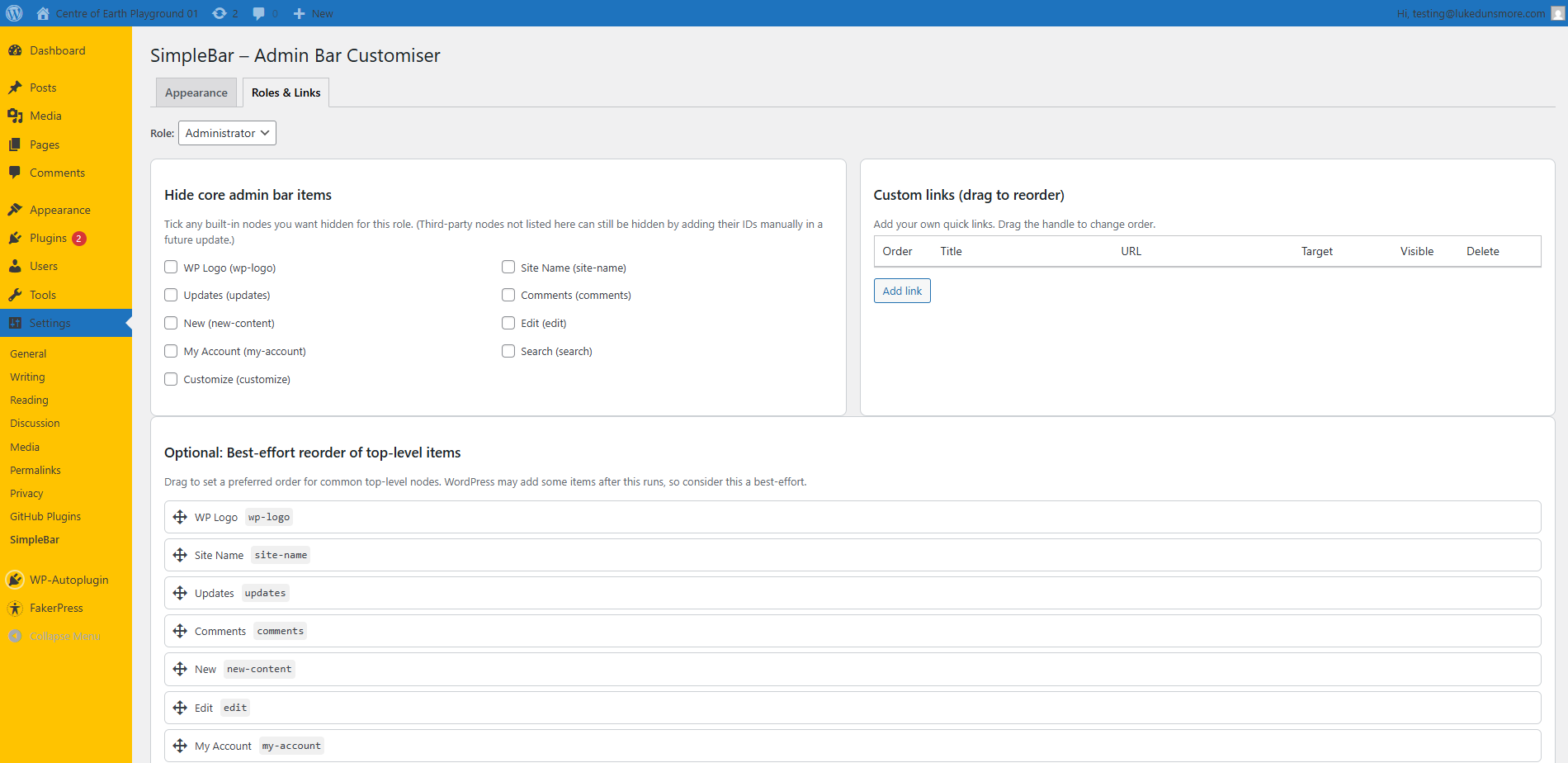Click the updates refresh icon in admin bar
Viewport: 1568px width, 763px height.
tap(218, 13)
